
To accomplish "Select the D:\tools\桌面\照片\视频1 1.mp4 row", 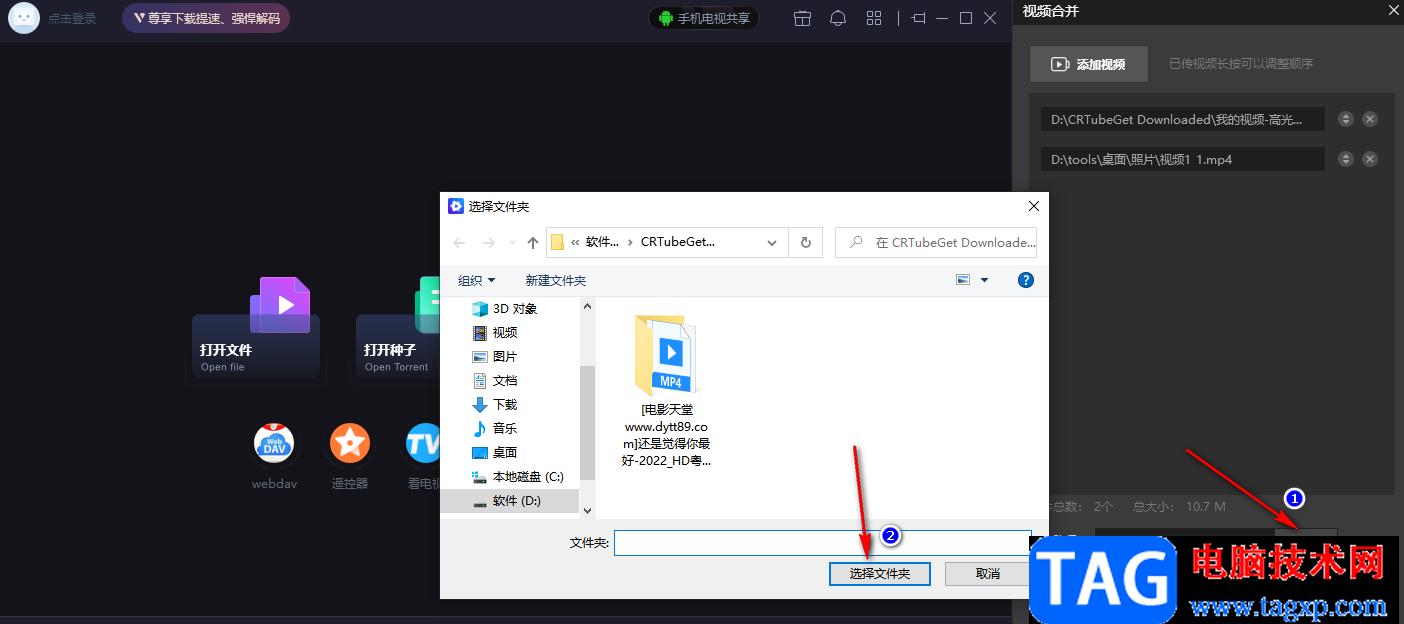I will tap(1182, 159).
